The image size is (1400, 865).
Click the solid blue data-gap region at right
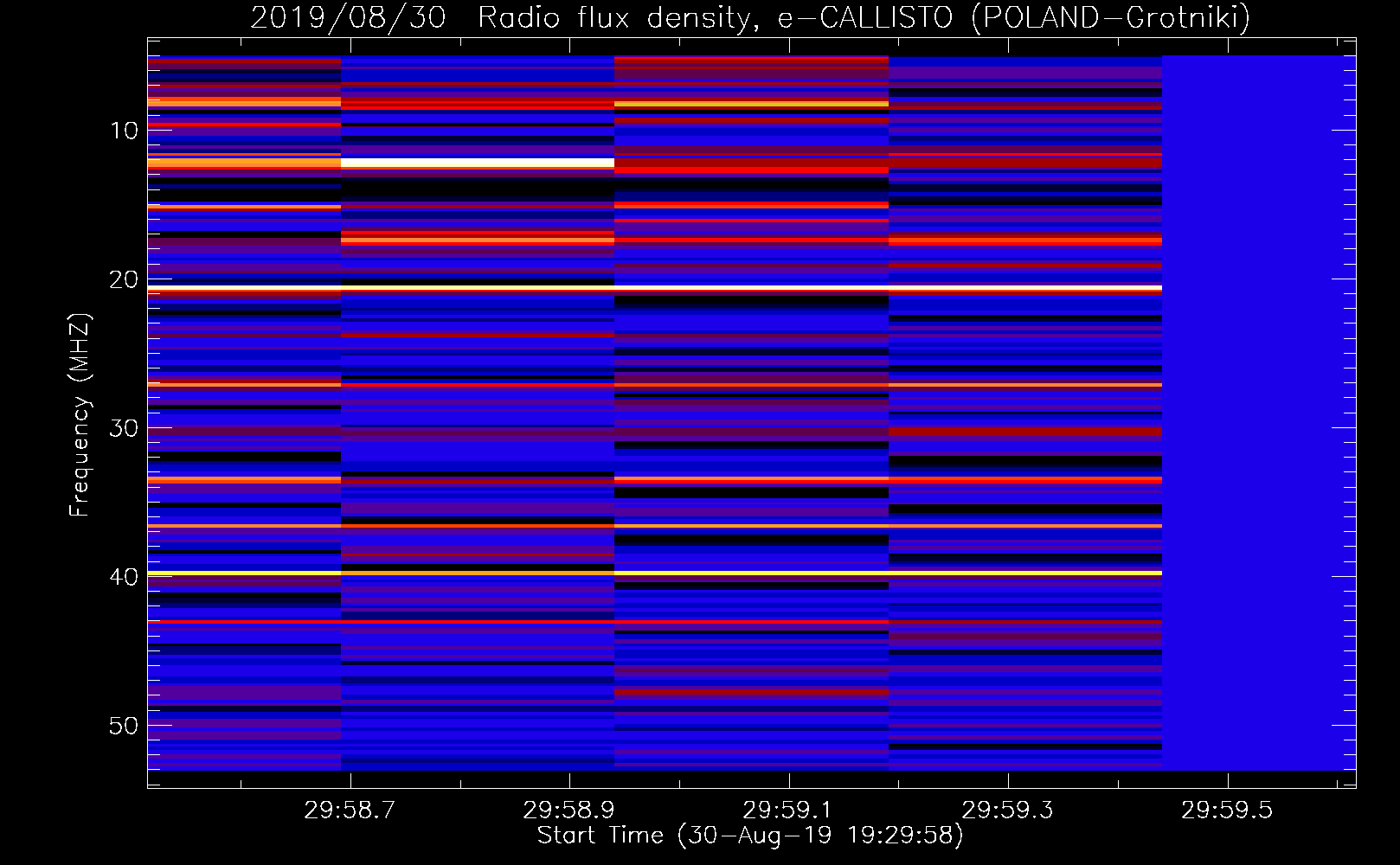pyautogui.click(x=1259, y=413)
